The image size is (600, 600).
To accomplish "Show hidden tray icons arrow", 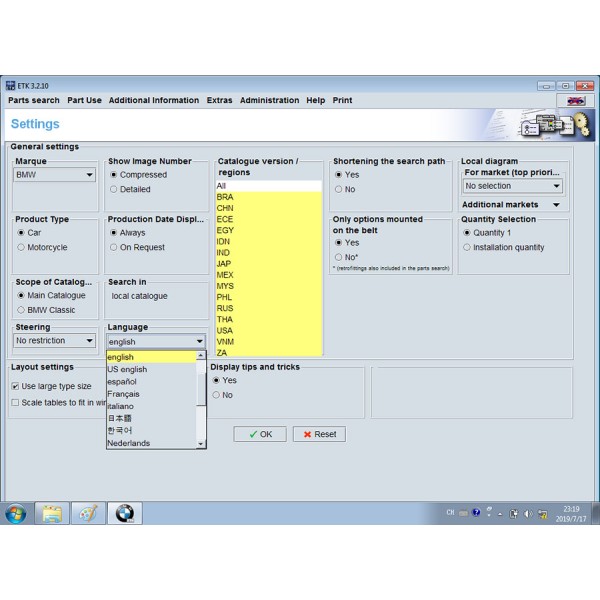I will point(500,514).
